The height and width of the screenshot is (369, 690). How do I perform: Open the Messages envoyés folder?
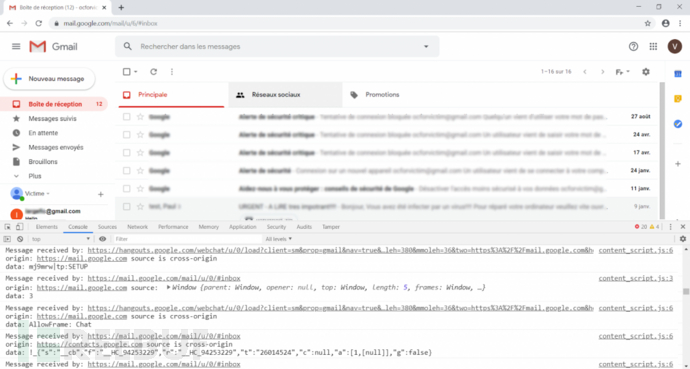coord(56,147)
